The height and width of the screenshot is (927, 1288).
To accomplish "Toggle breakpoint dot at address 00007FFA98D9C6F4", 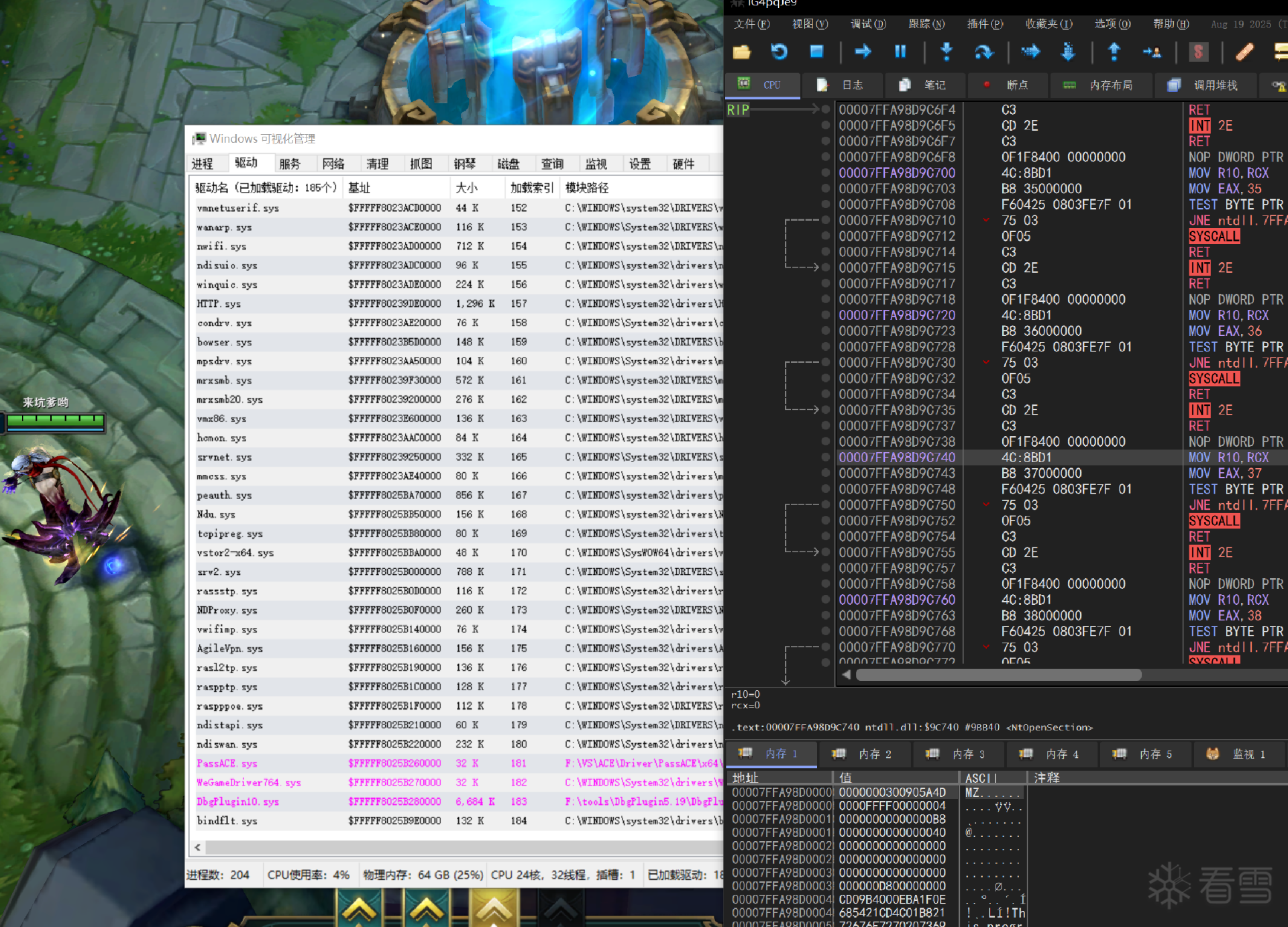I will click(x=826, y=109).
